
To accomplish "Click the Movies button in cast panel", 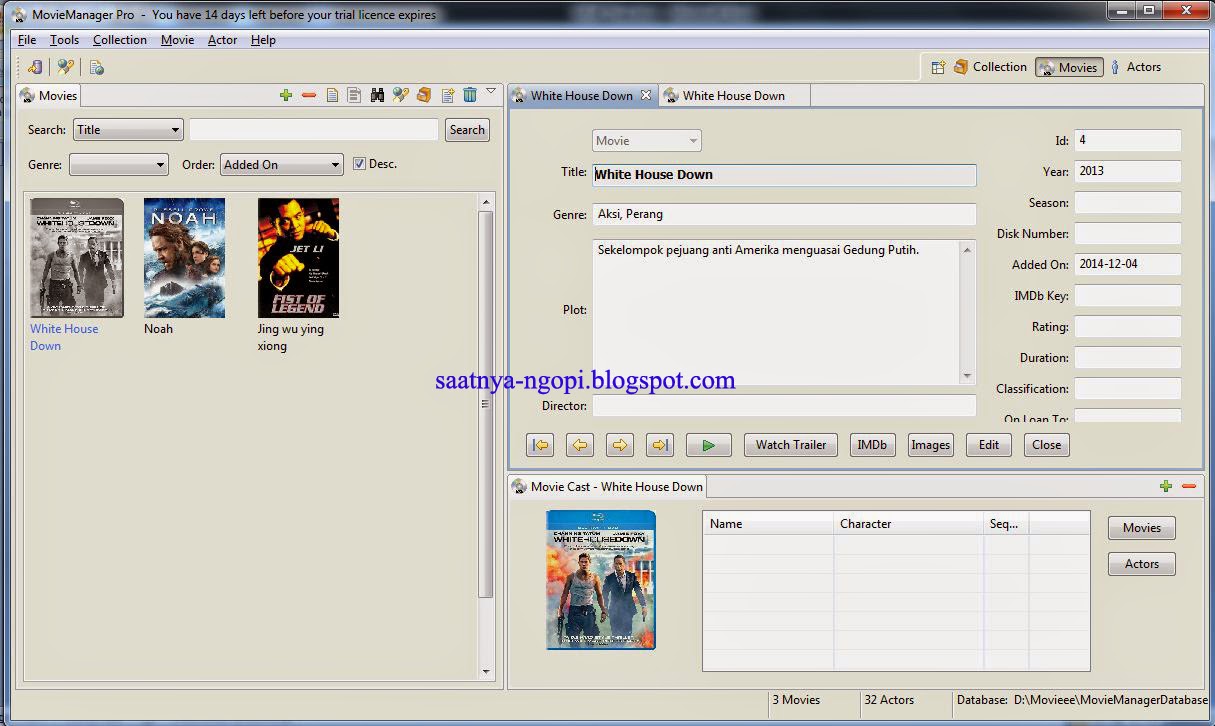I will [1142, 528].
